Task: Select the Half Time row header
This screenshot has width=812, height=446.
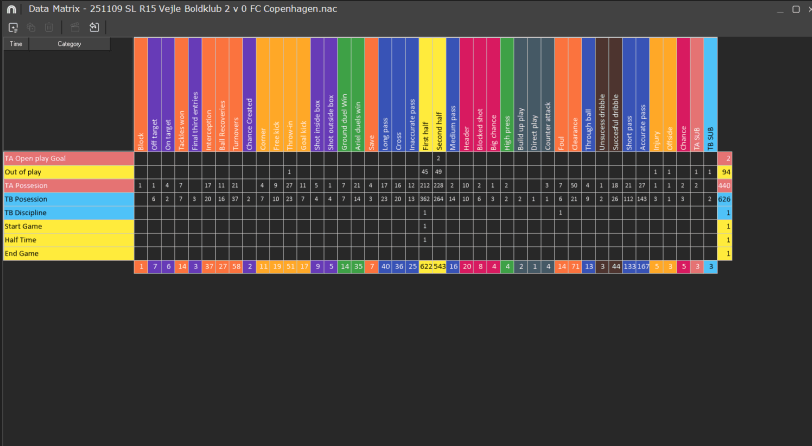Action: point(69,240)
